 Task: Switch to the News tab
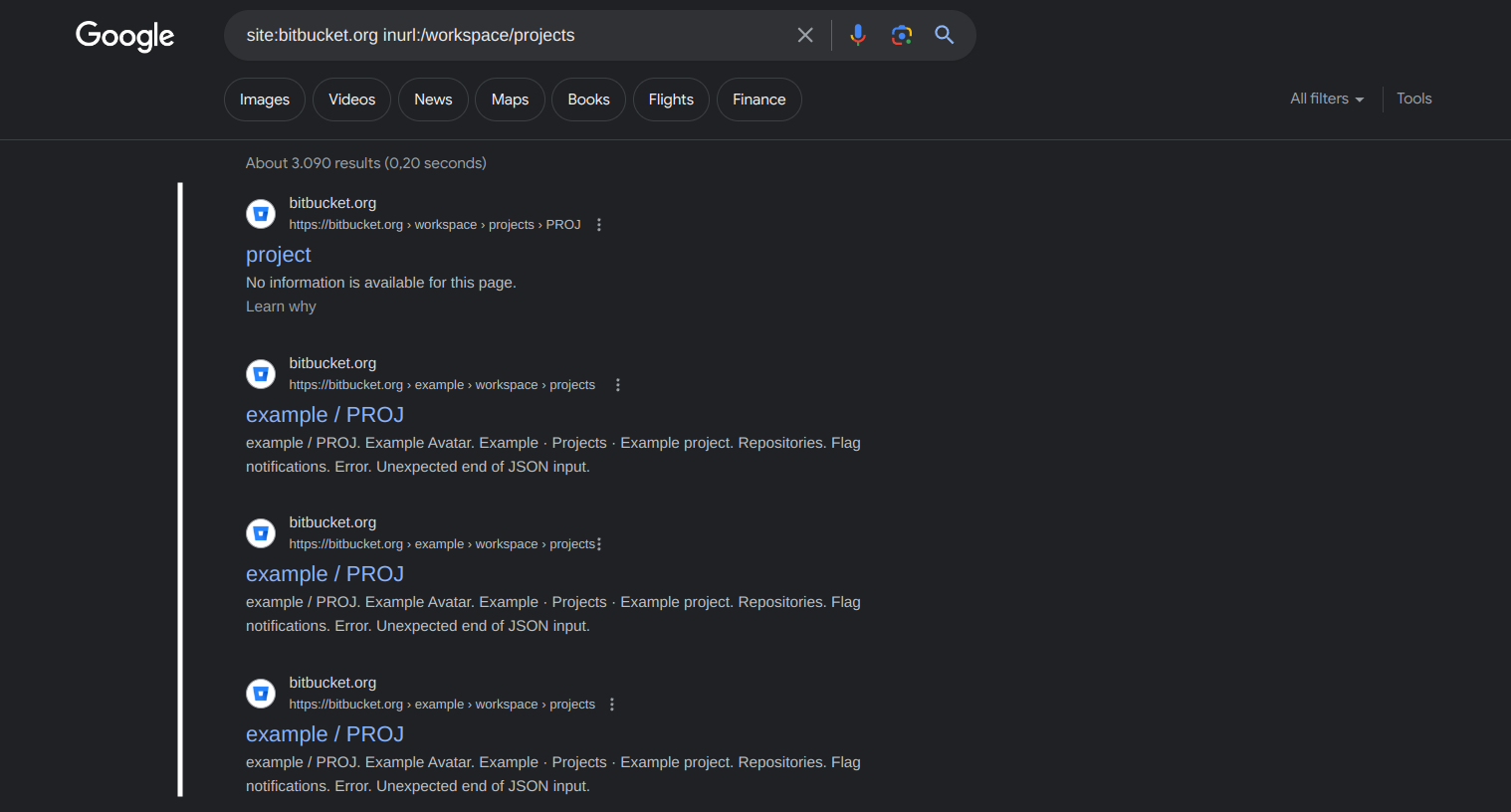[x=433, y=100]
